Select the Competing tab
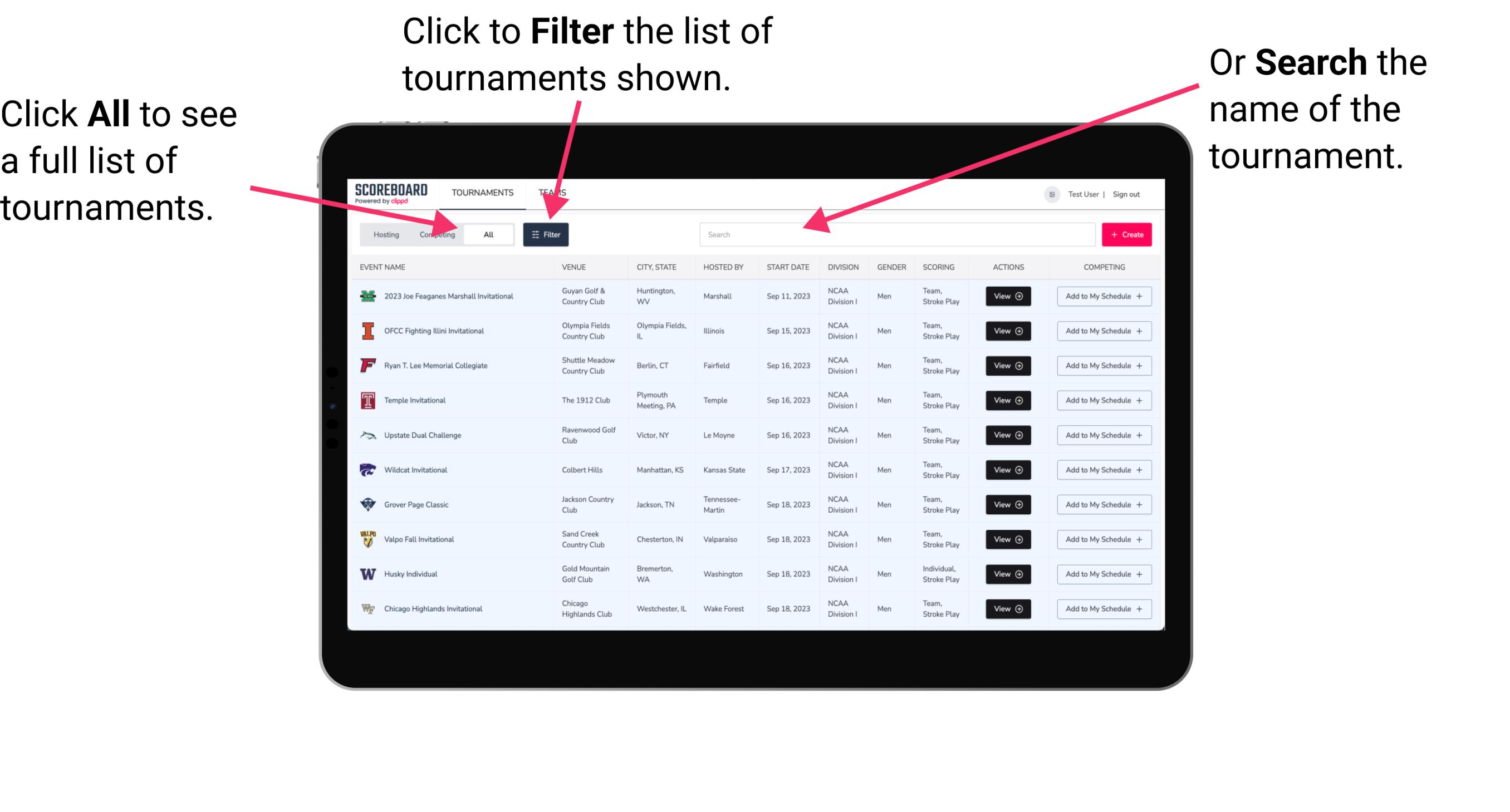 (436, 234)
